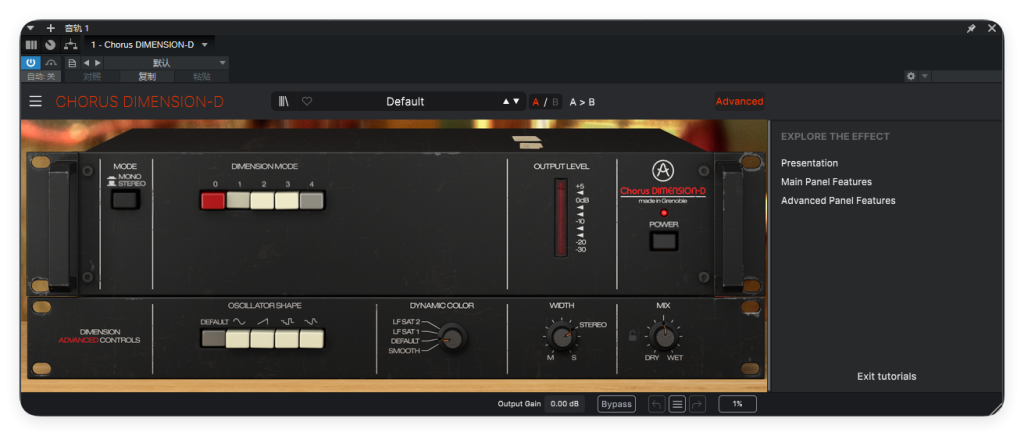This screenshot has width=1024, height=436.
Task: Open the routing tree icon
Action: tap(71, 44)
